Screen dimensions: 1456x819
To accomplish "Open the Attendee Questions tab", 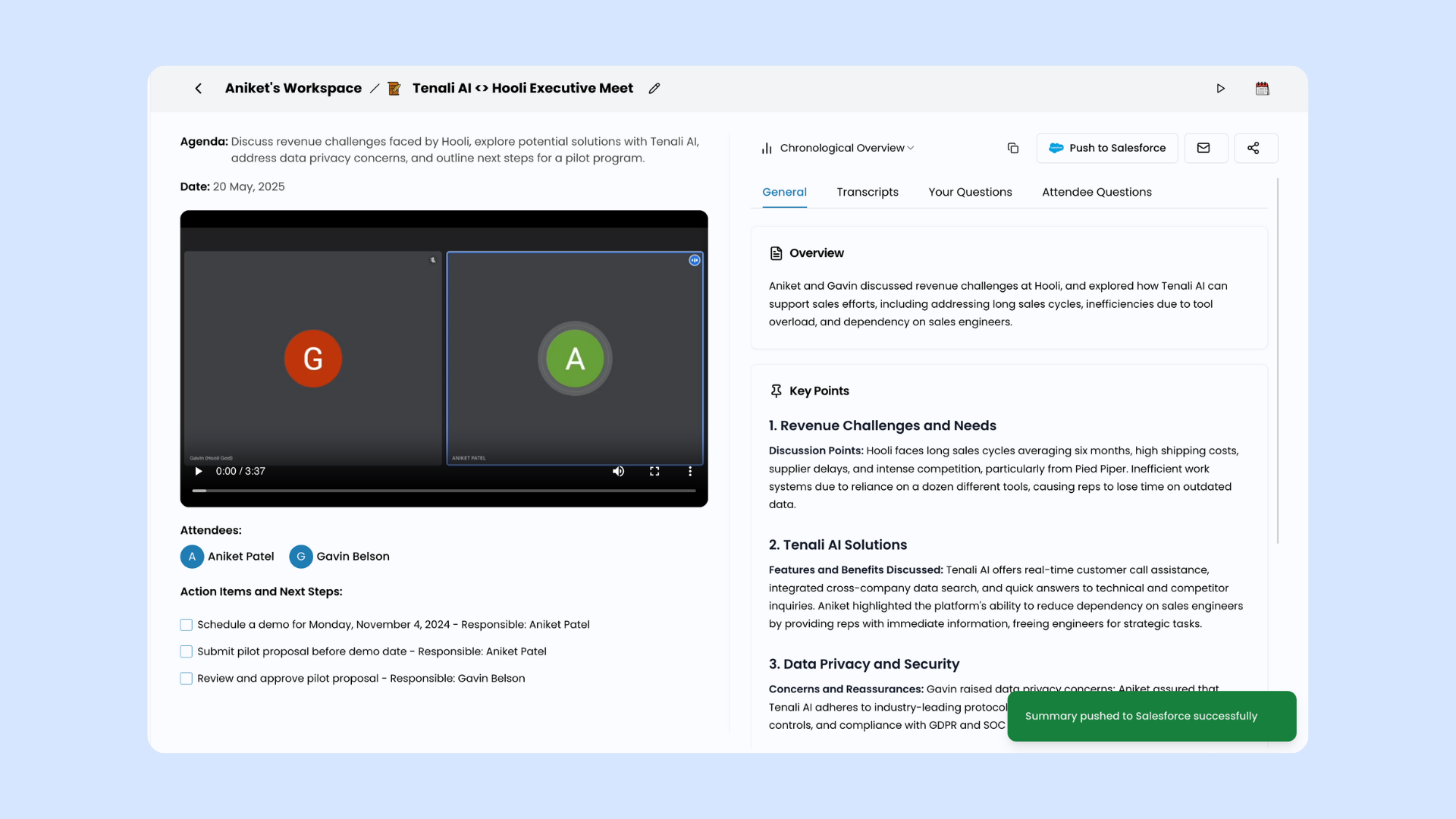I will coord(1096,192).
